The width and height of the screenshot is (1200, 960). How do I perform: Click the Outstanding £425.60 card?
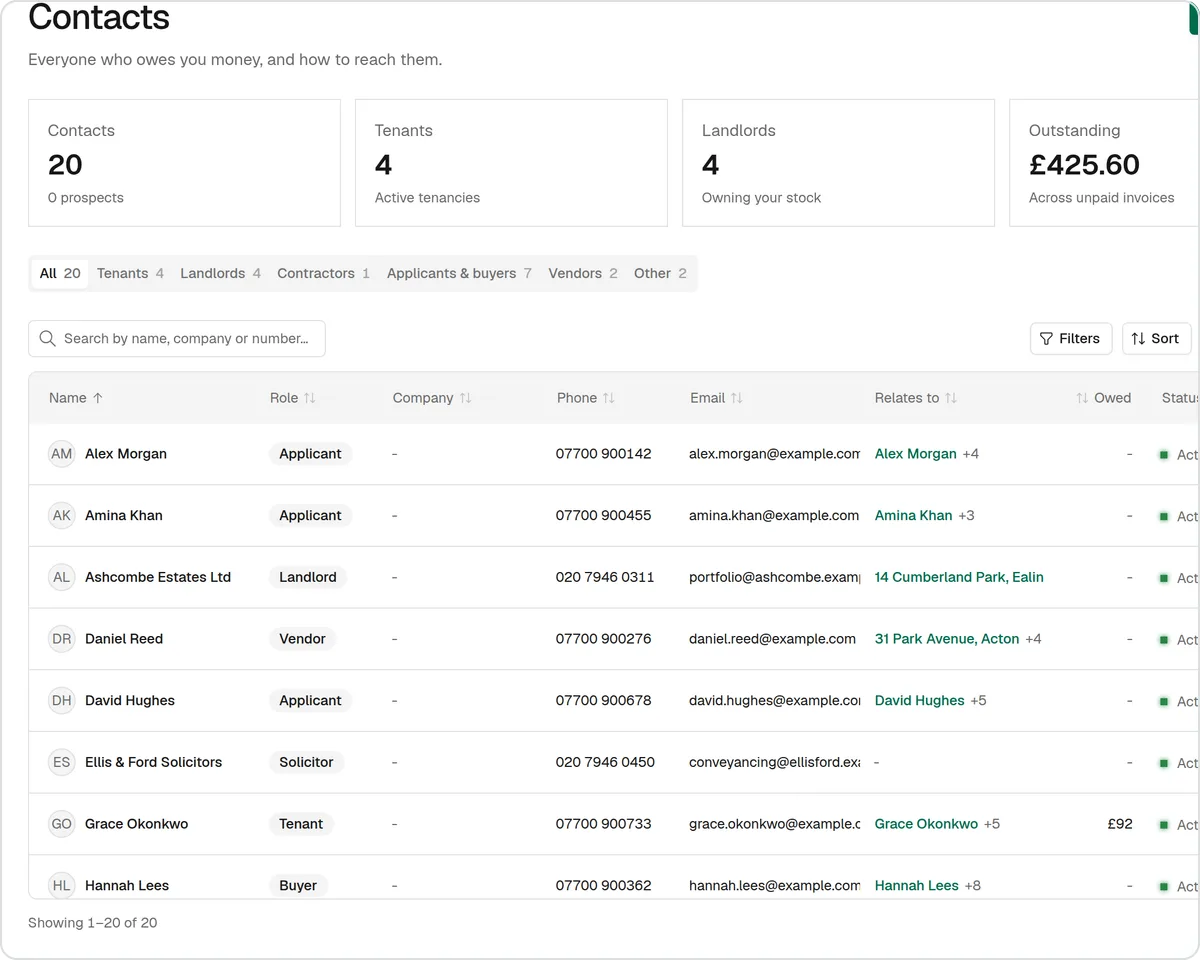(x=1104, y=163)
